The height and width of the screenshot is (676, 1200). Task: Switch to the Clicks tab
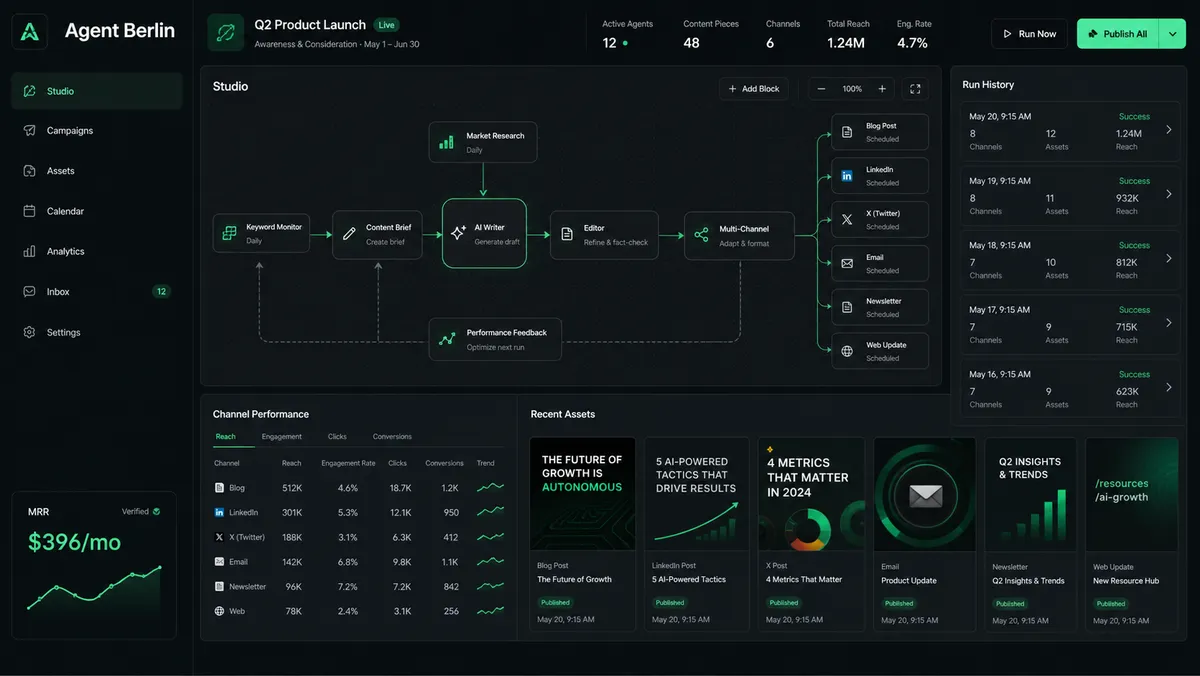(x=337, y=437)
